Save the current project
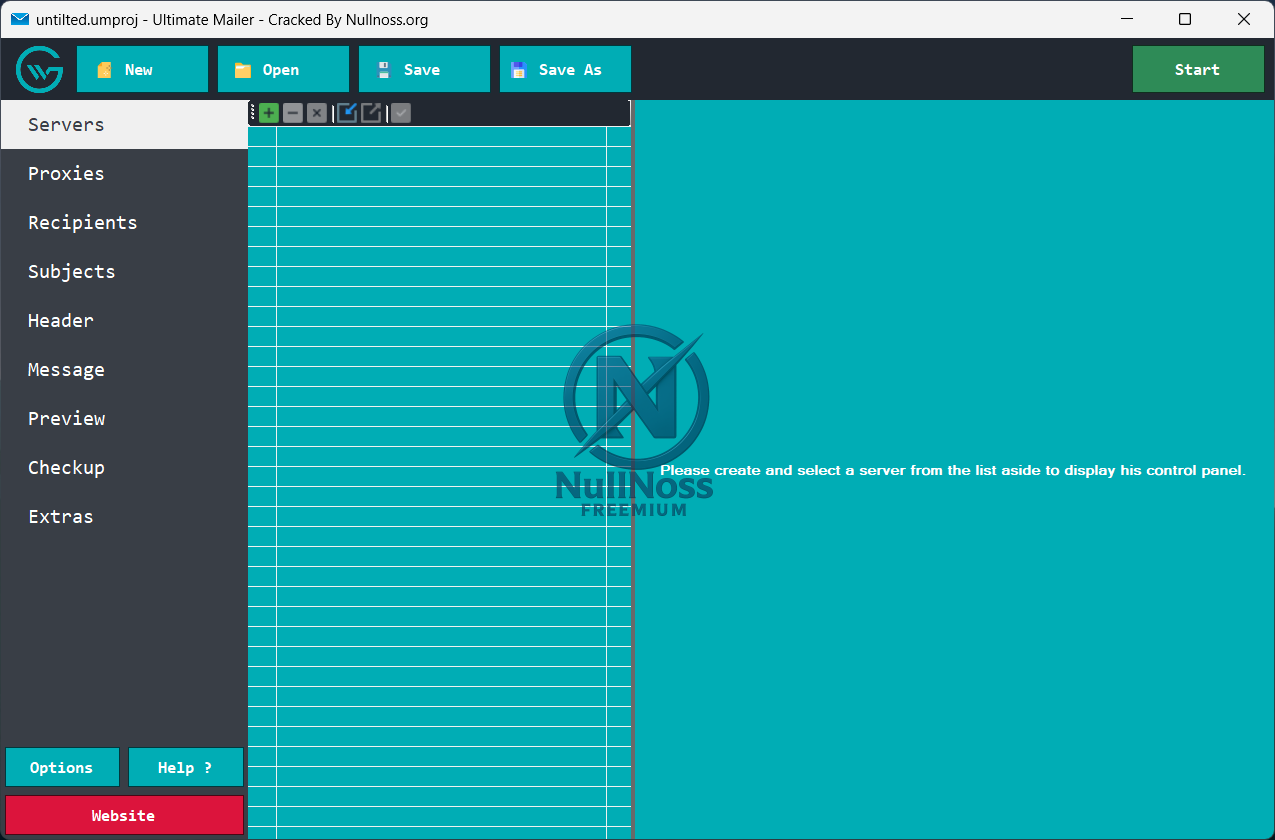This screenshot has width=1275, height=840. pyautogui.click(x=424, y=69)
